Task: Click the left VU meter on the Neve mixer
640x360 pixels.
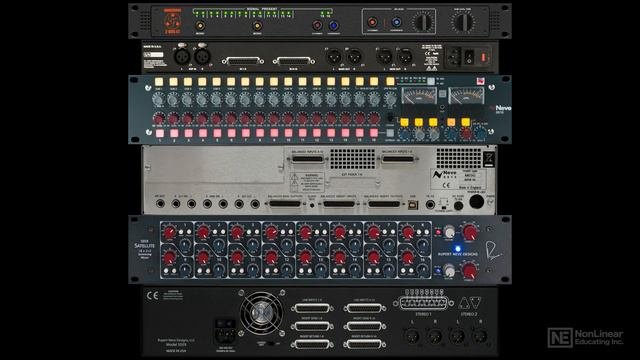Action: click(x=419, y=96)
